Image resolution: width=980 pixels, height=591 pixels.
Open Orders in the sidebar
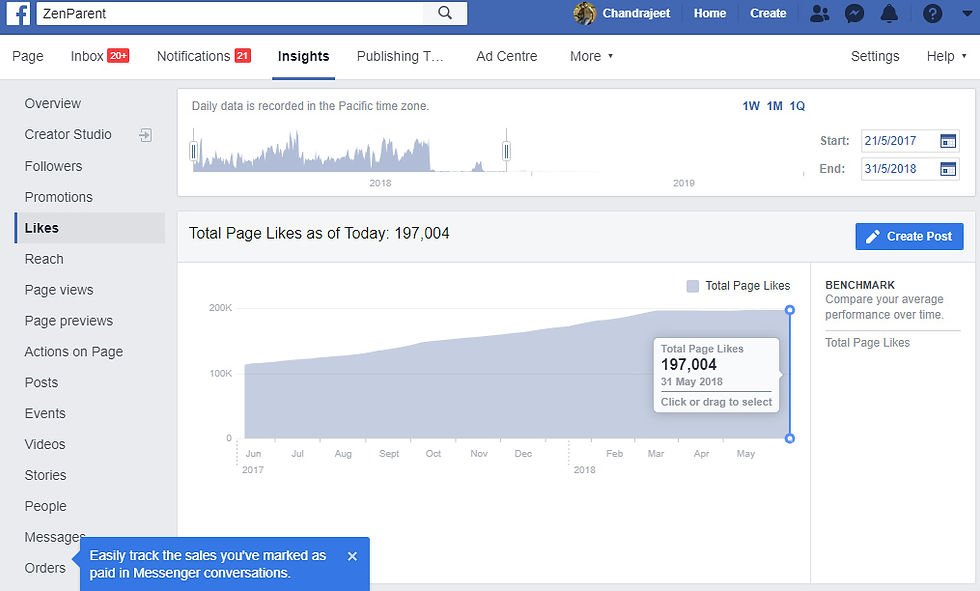pyautogui.click(x=45, y=569)
